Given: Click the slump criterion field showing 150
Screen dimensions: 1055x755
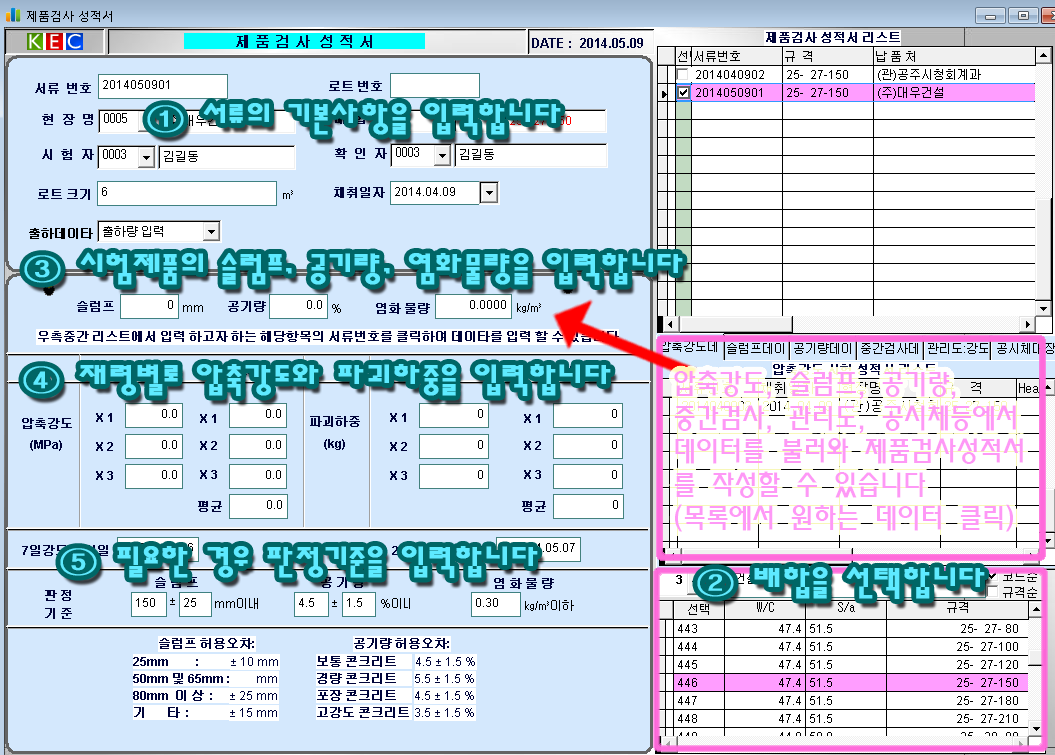Looking at the screenshot, I should point(149,604).
